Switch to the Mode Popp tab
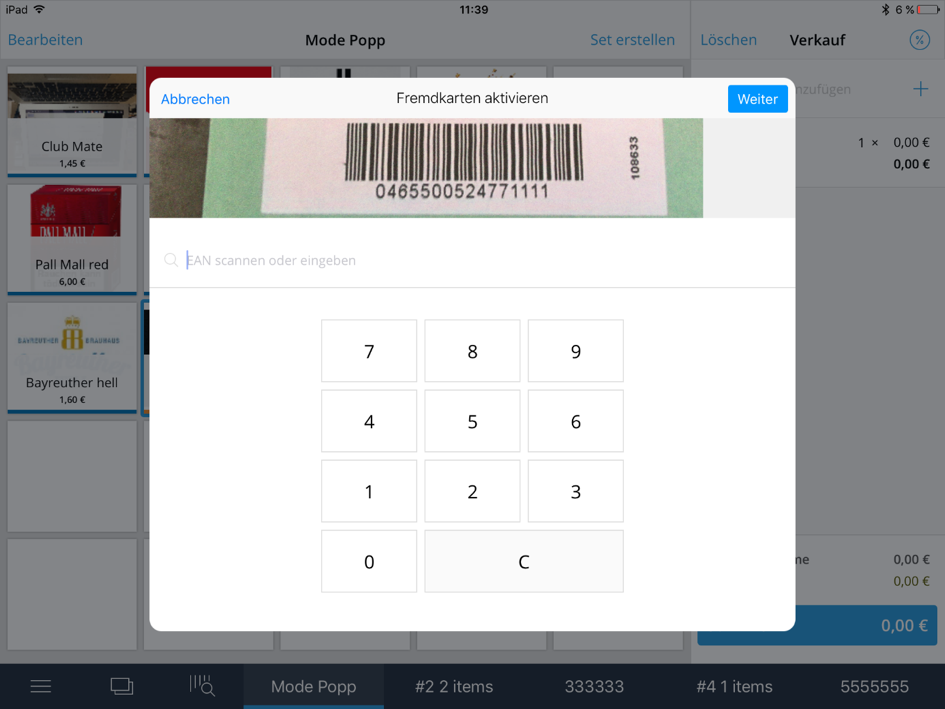The width and height of the screenshot is (945, 709). pos(313,686)
